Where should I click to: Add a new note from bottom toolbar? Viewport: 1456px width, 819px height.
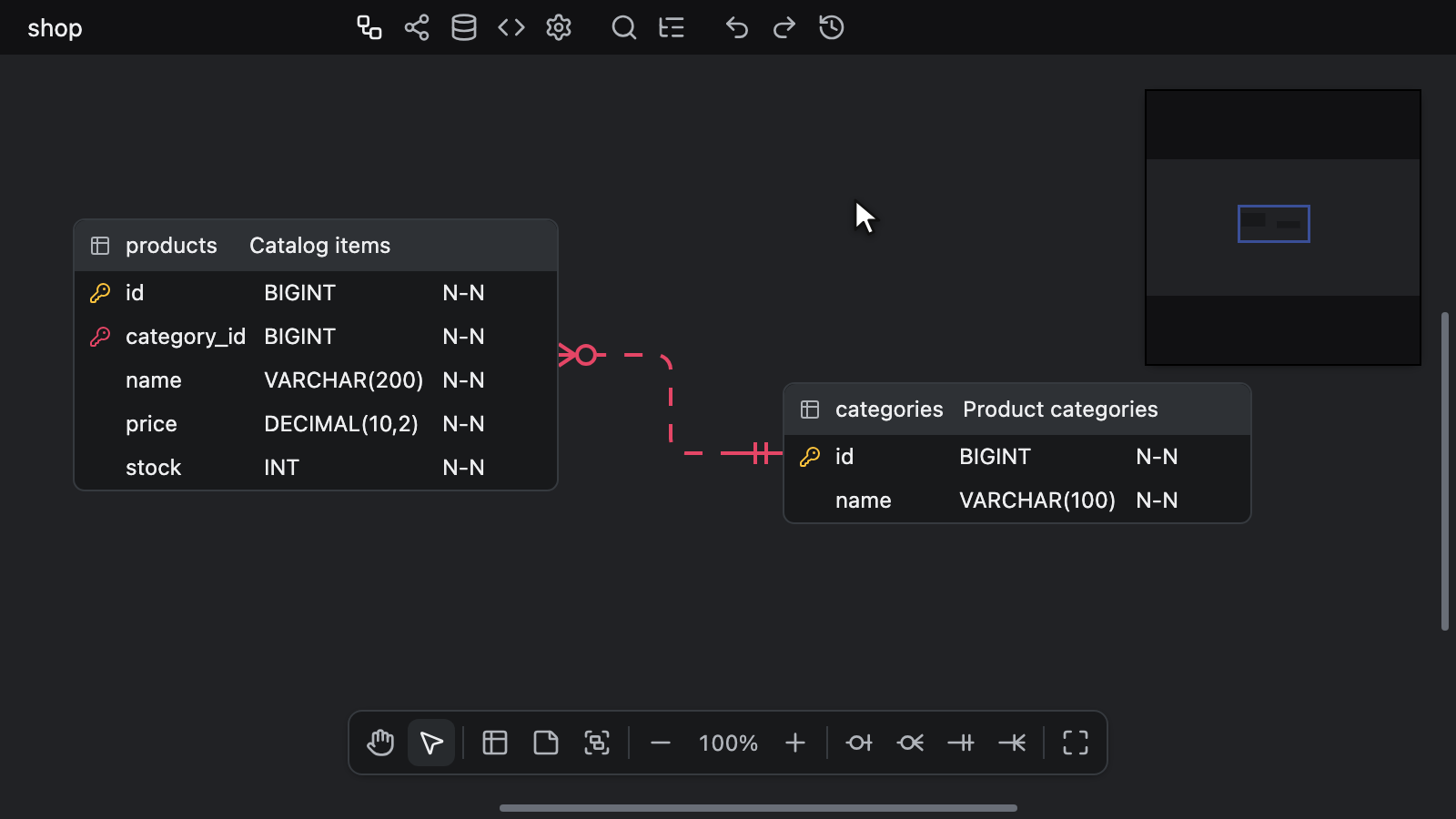pos(546,743)
